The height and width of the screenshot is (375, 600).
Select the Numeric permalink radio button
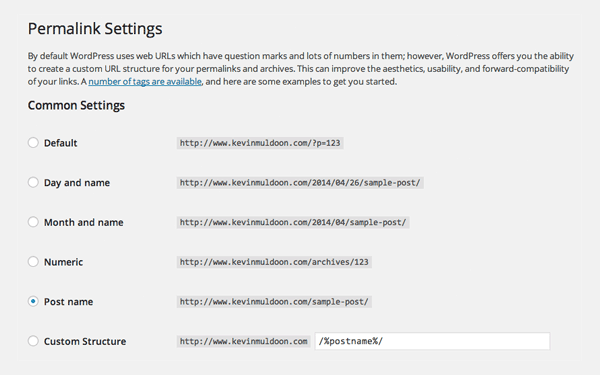pos(33,262)
